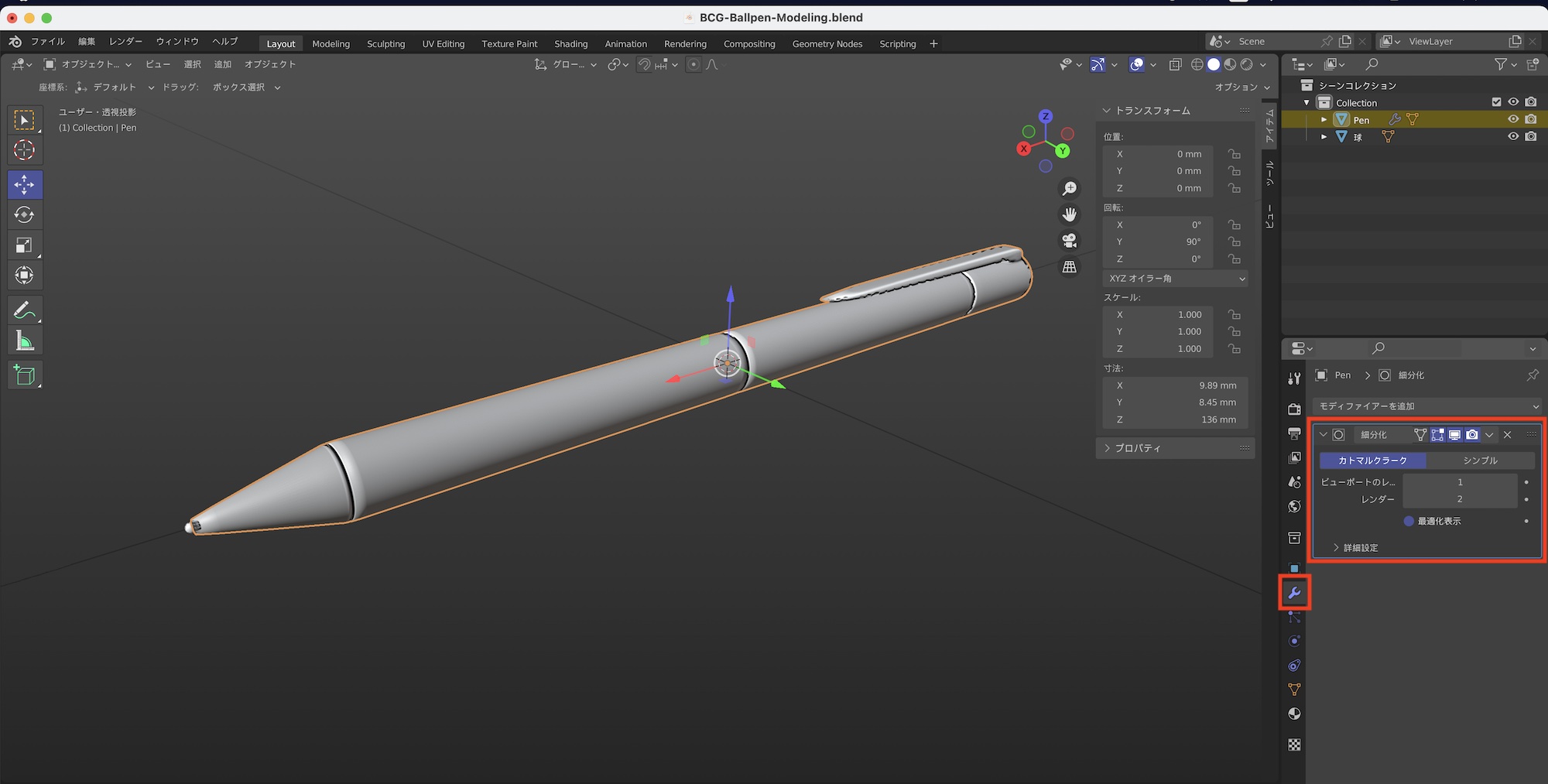Click the シンプル subdivision type button

(1480, 460)
